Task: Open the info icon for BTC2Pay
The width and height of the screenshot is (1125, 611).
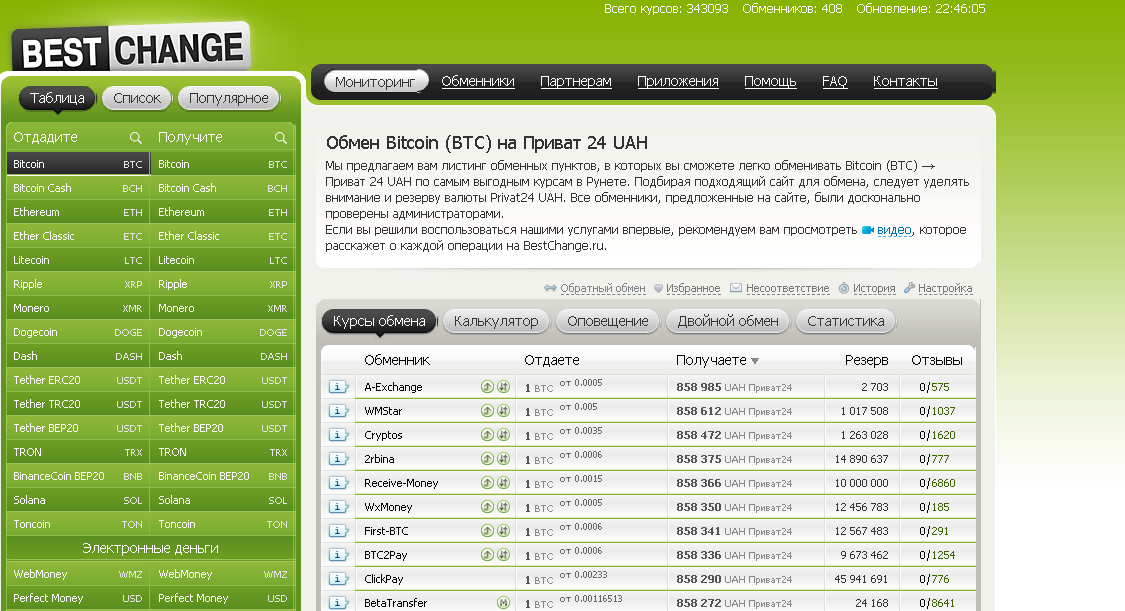Action: point(338,555)
